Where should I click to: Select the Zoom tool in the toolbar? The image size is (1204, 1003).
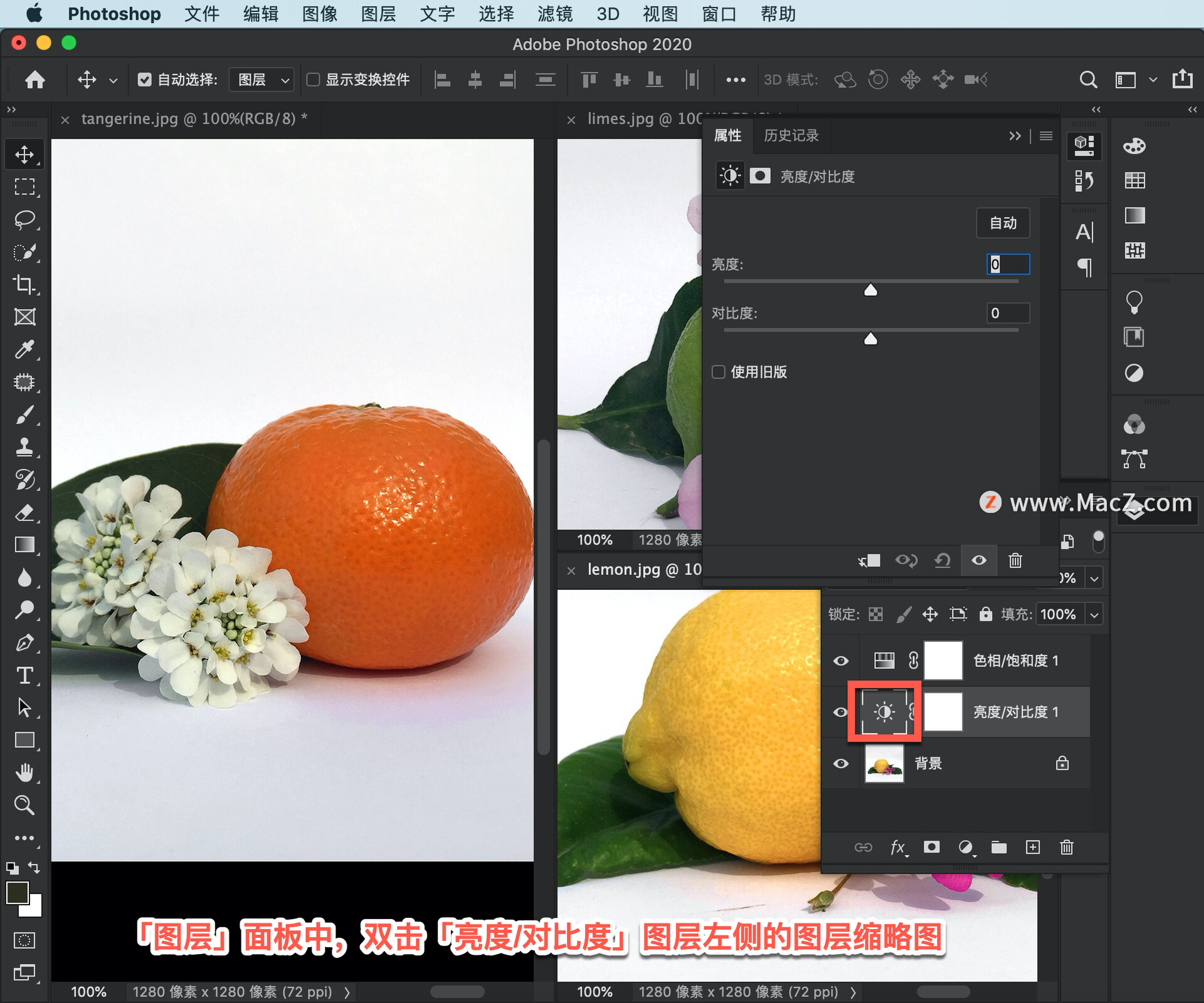pyautogui.click(x=24, y=804)
